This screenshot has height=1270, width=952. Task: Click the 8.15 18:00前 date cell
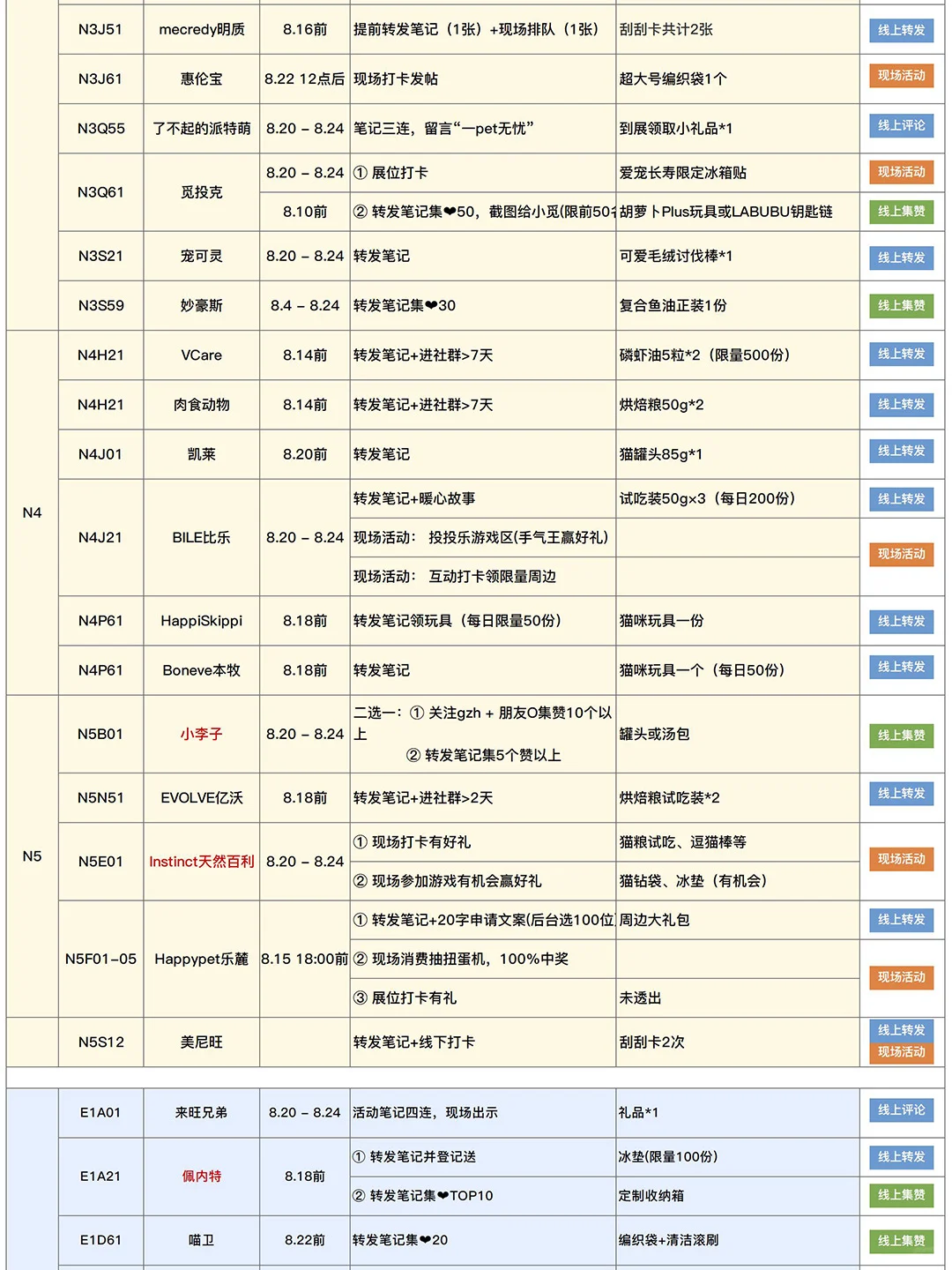(x=305, y=960)
